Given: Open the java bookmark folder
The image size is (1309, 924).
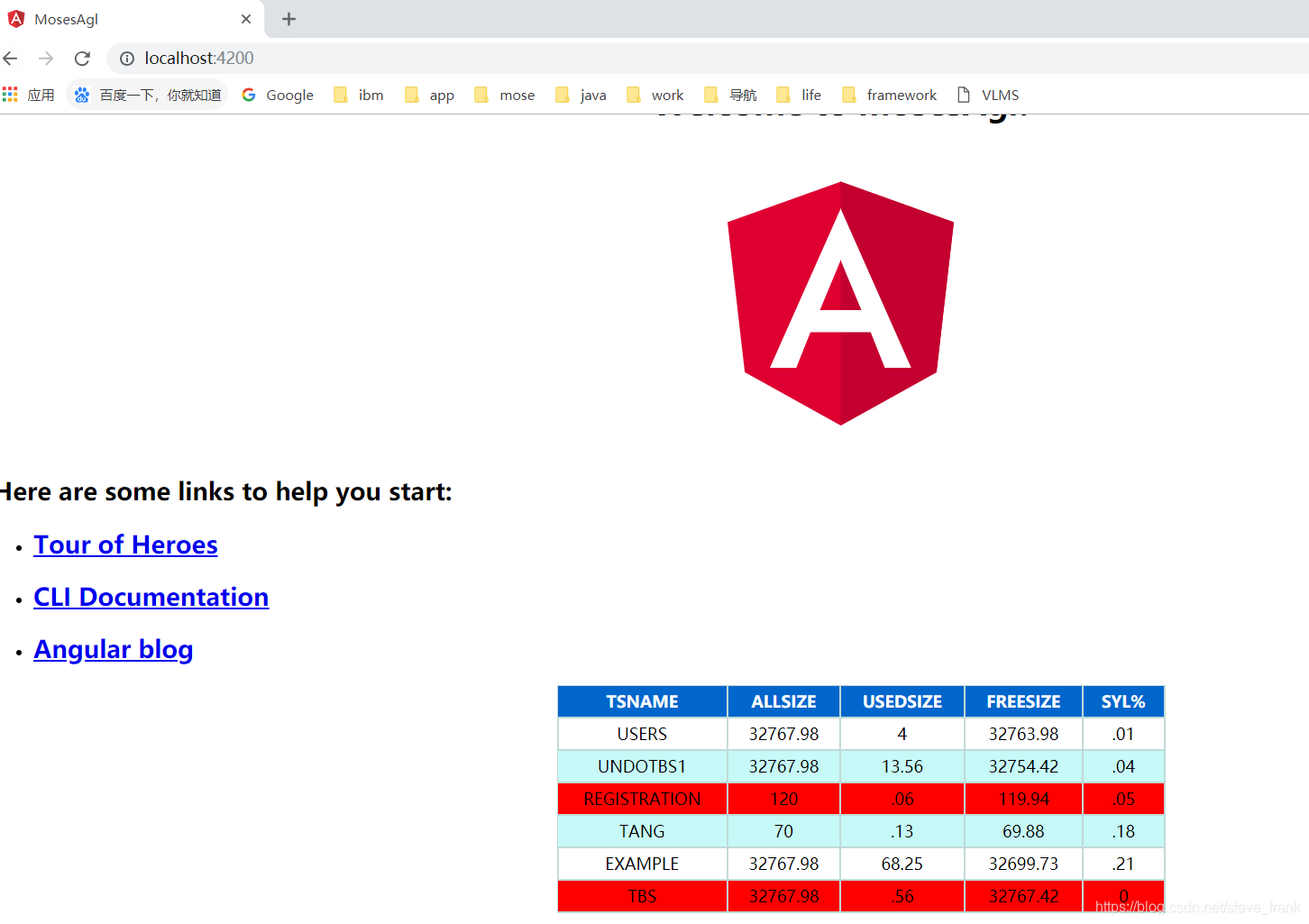Looking at the screenshot, I should pos(581,95).
